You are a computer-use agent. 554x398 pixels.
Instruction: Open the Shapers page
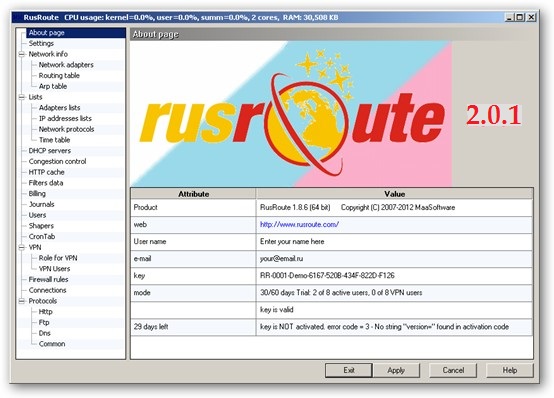(41, 226)
